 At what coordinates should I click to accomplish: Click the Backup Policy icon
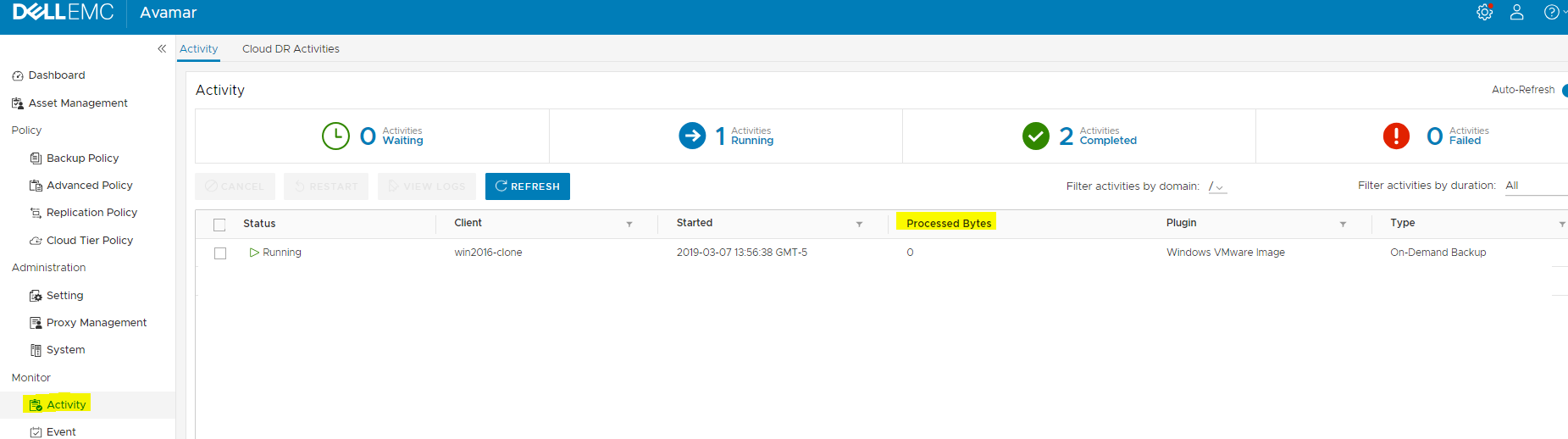coord(36,158)
